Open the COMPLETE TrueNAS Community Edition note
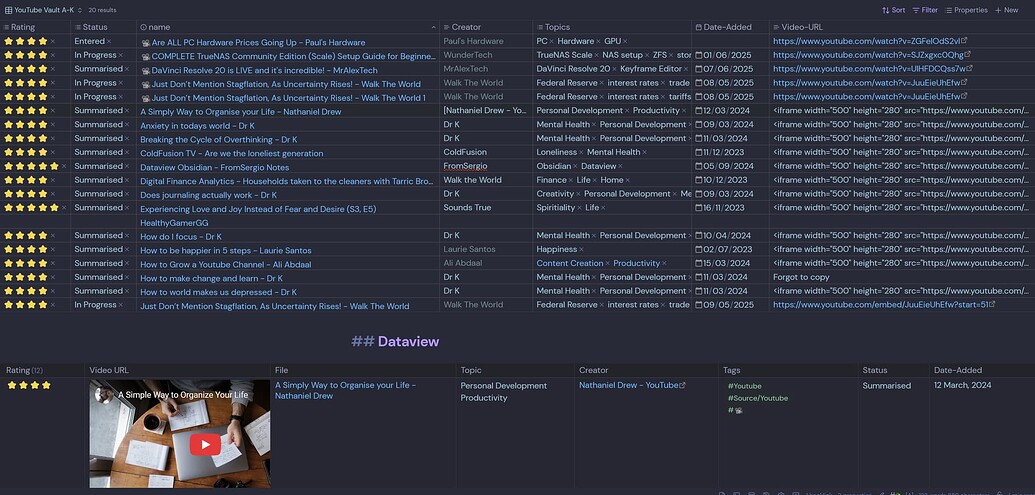The image size is (1035, 495). coord(293,56)
